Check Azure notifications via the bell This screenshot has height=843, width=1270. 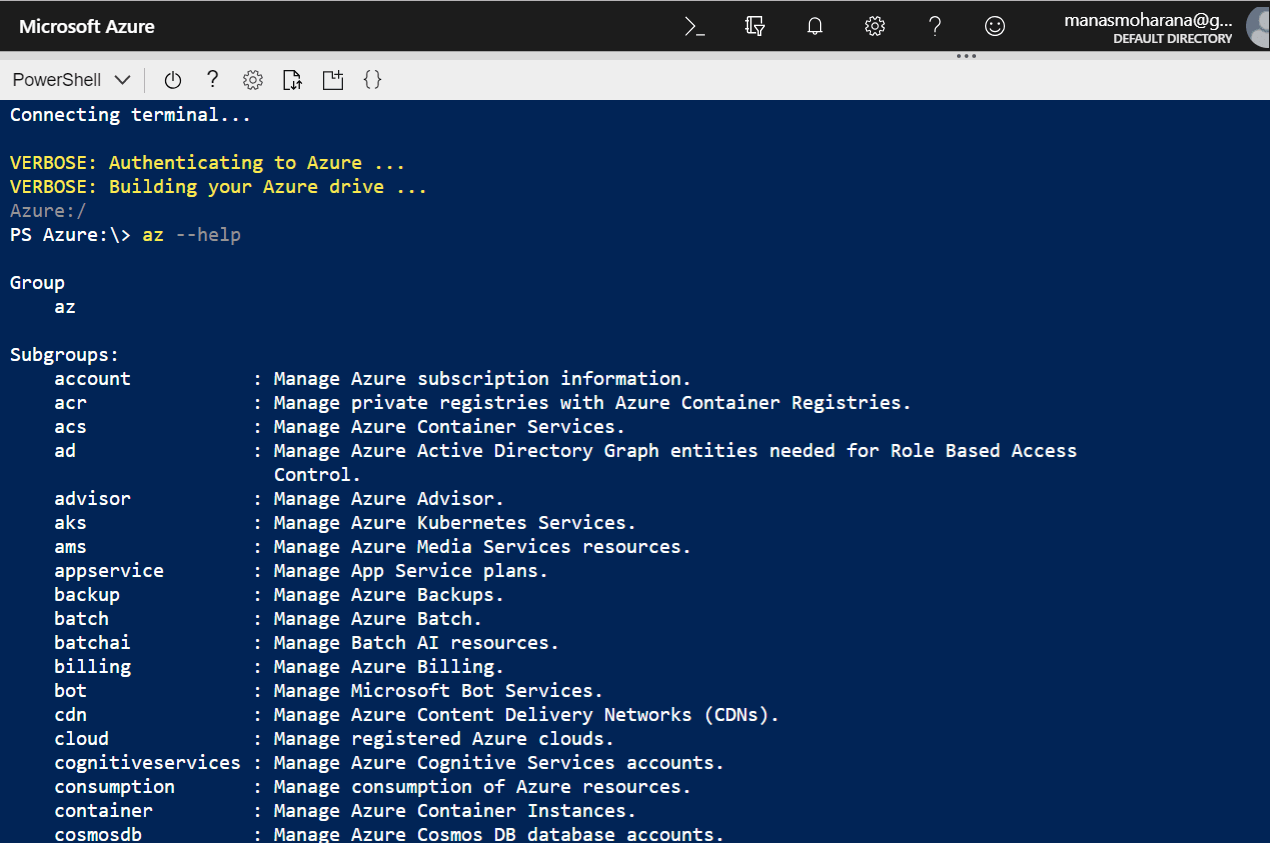815,26
